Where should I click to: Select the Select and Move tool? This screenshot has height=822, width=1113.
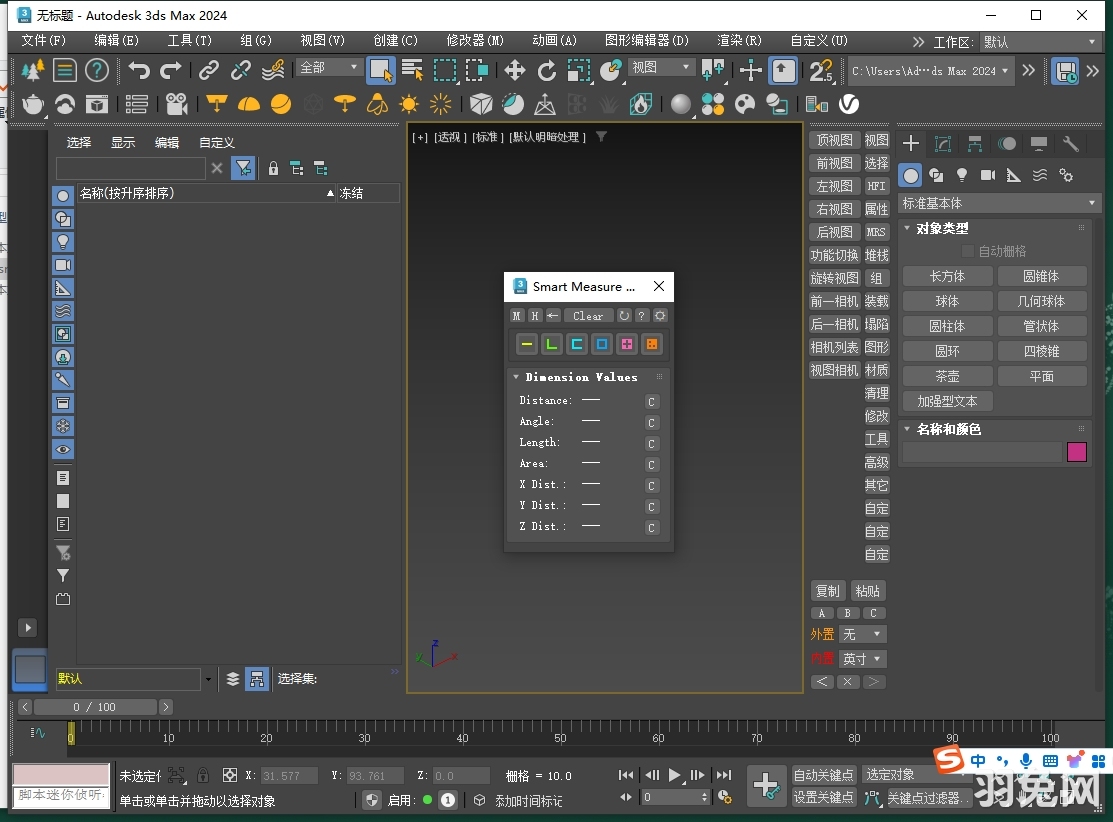tap(515, 71)
